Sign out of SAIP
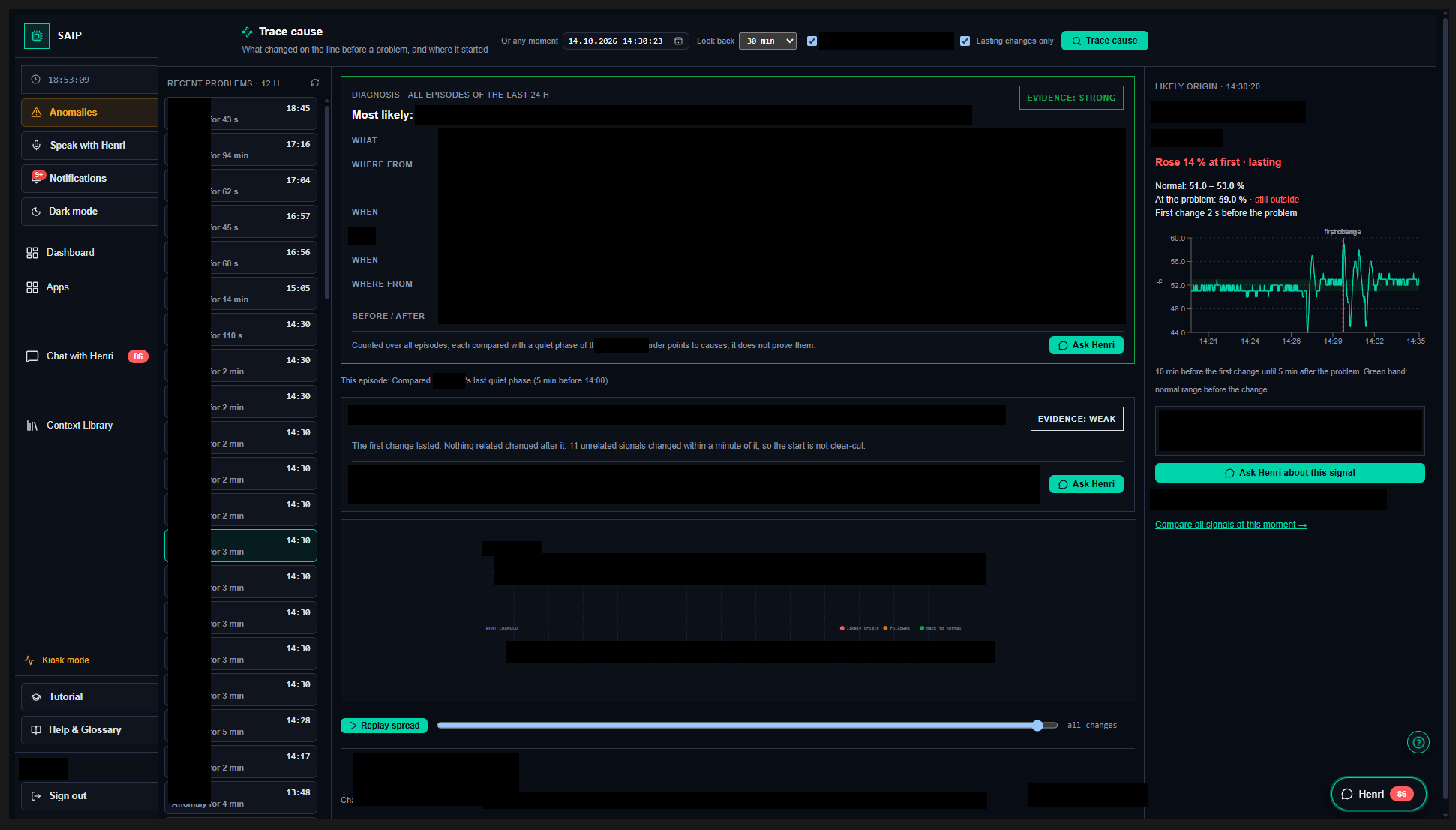 tap(89, 796)
